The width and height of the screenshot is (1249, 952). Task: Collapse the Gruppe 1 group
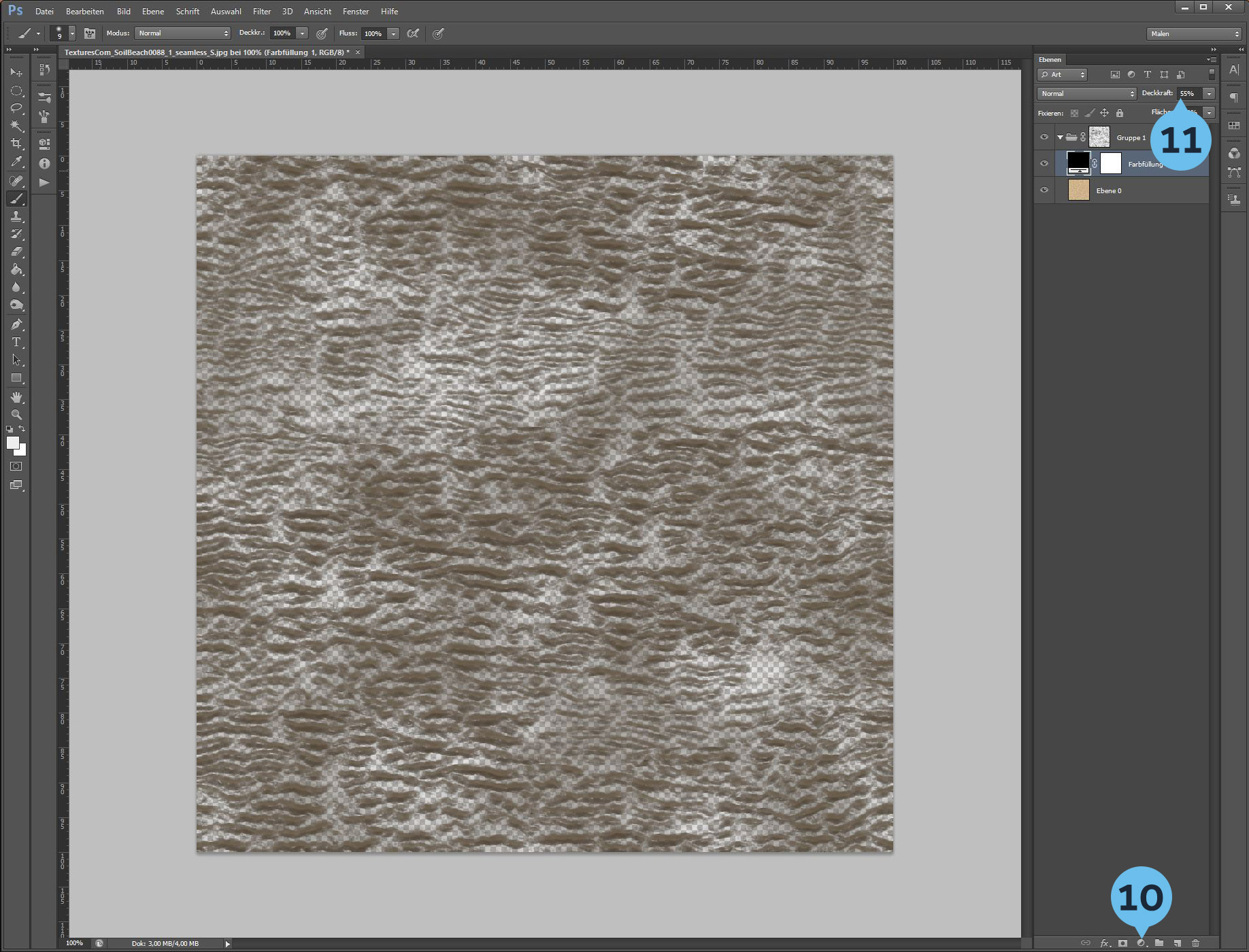pyautogui.click(x=1060, y=137)
